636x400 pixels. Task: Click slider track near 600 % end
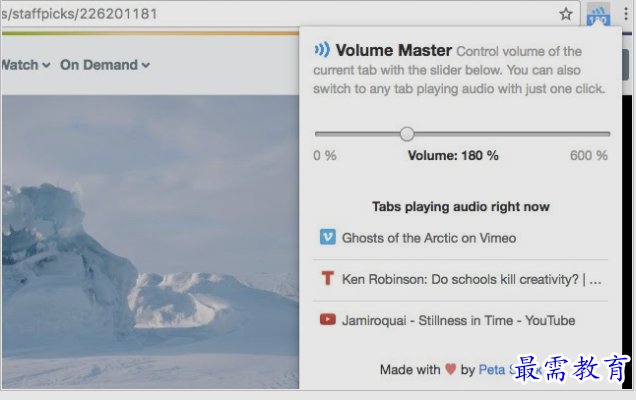(600, 133)
